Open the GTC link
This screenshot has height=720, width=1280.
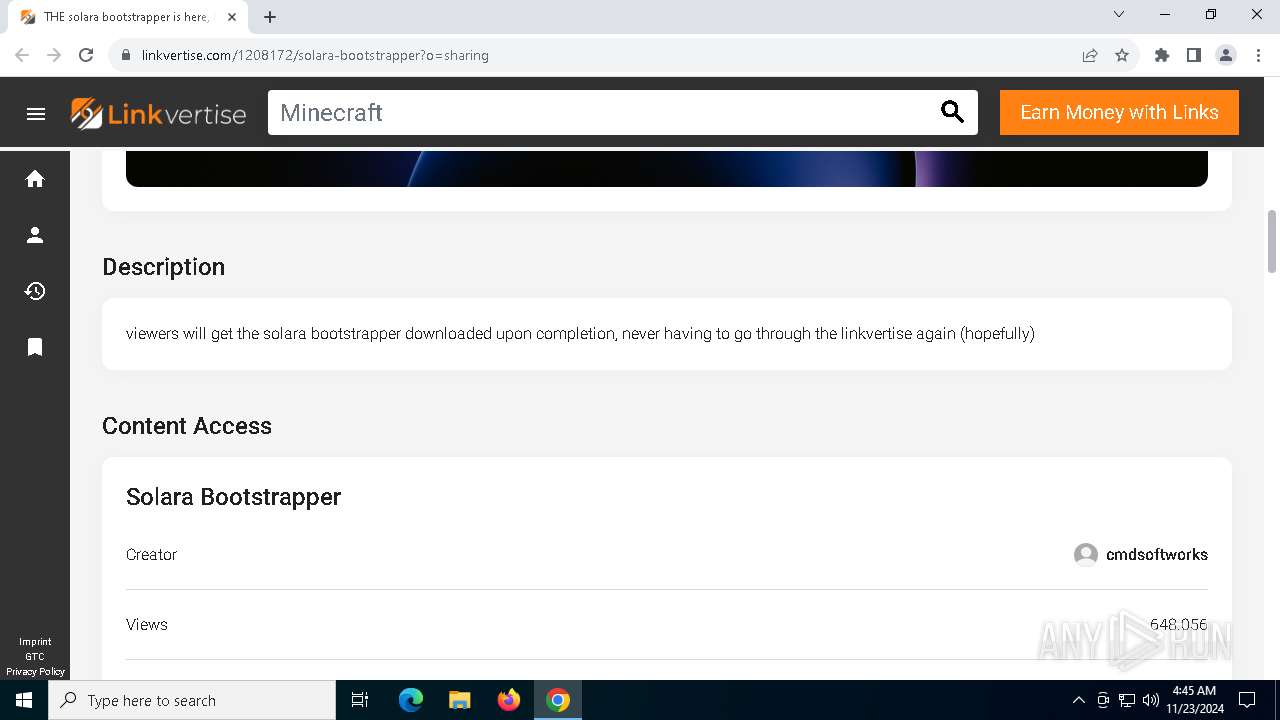(35, 657)
